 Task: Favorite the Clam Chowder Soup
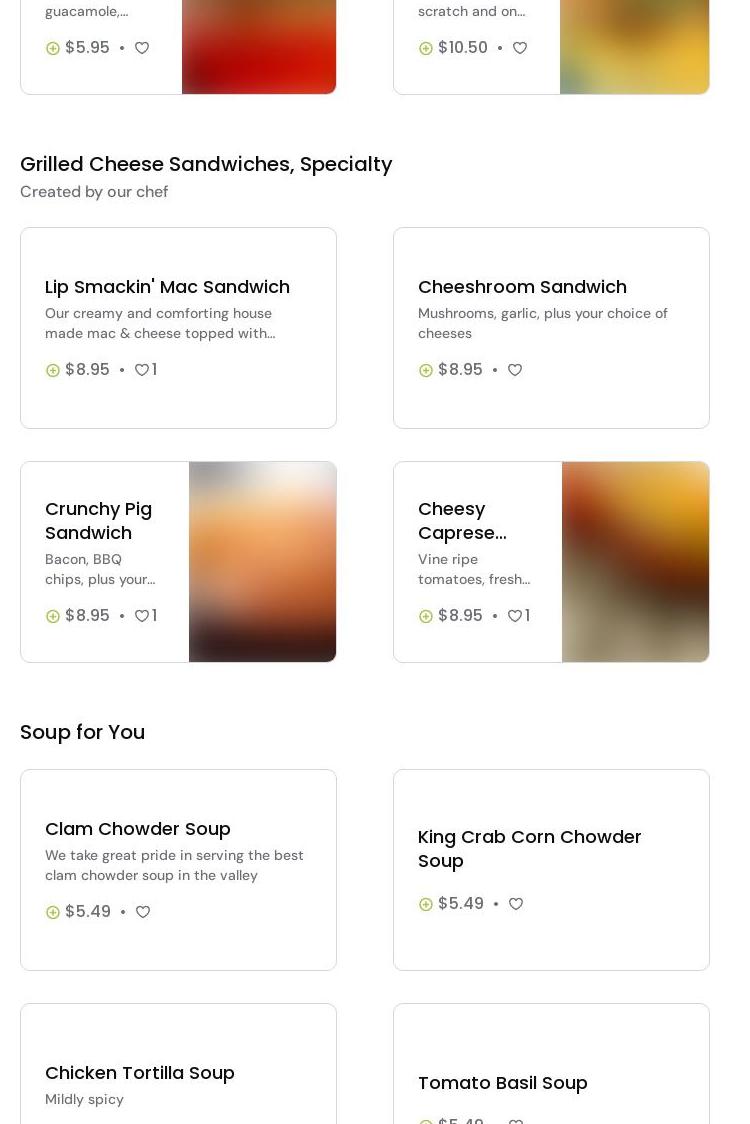tap(143, 912)
